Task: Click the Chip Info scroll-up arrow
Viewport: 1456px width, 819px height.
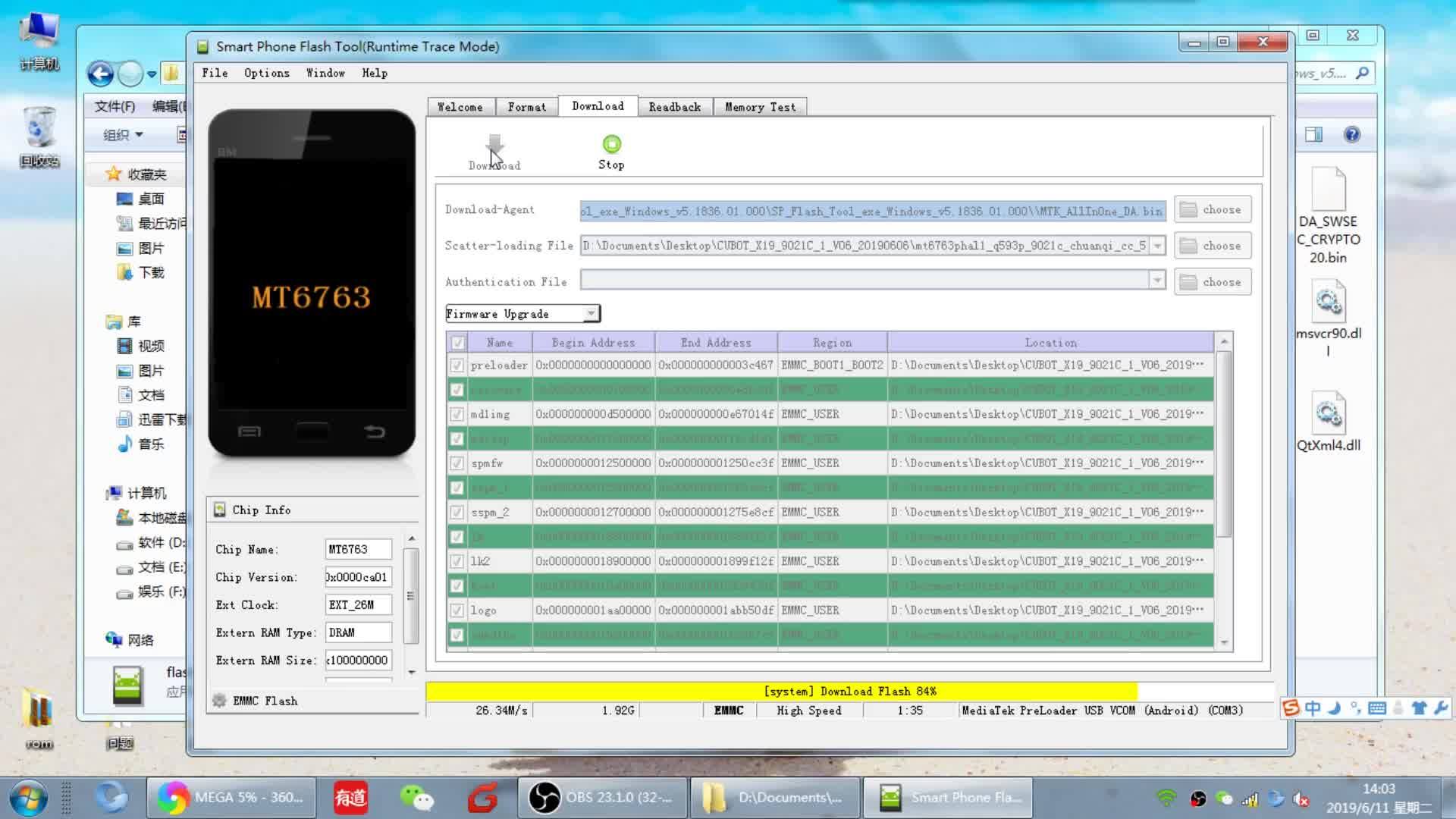Action: [412, 538]
